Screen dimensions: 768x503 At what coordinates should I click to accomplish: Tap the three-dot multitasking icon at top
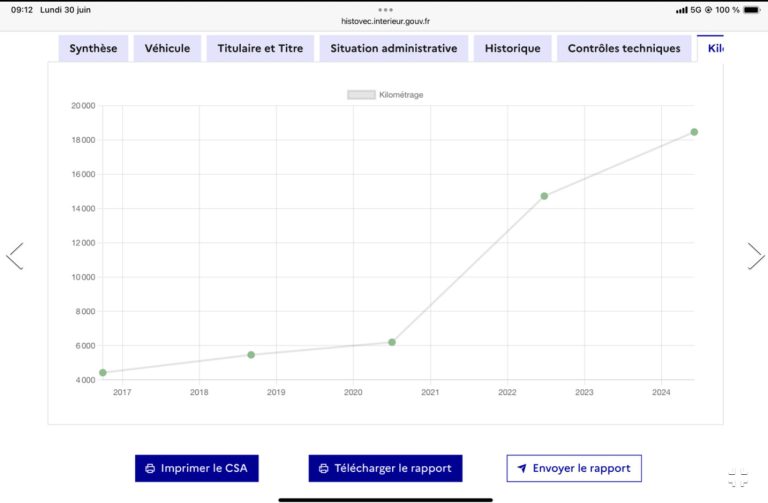(x=385, y=9)
